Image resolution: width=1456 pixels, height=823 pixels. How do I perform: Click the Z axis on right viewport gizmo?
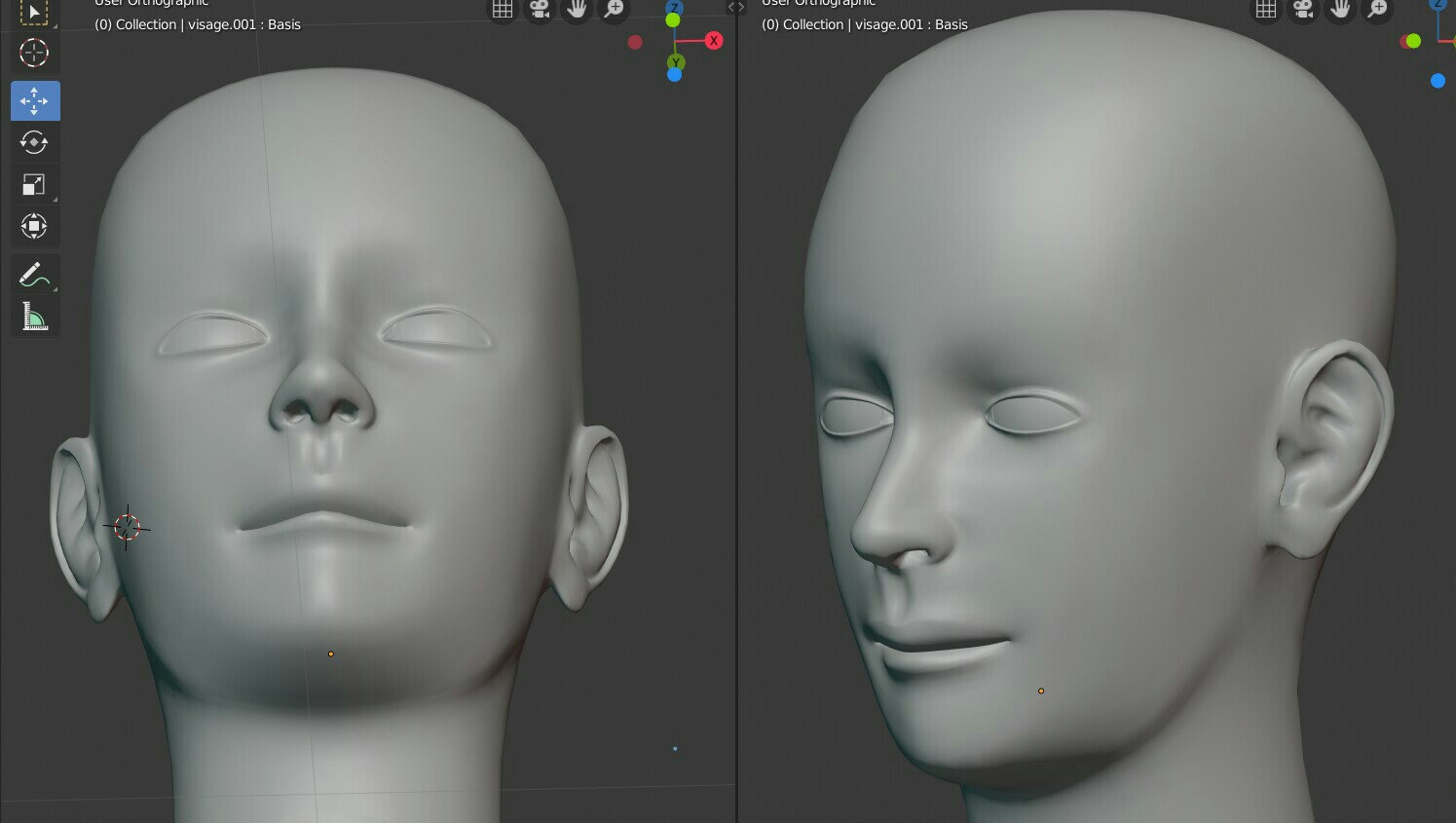(1438, 5)
